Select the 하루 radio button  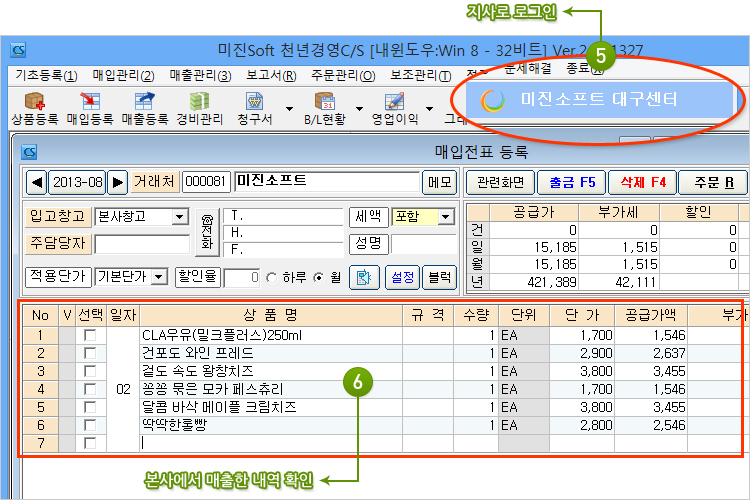point(272,278)
